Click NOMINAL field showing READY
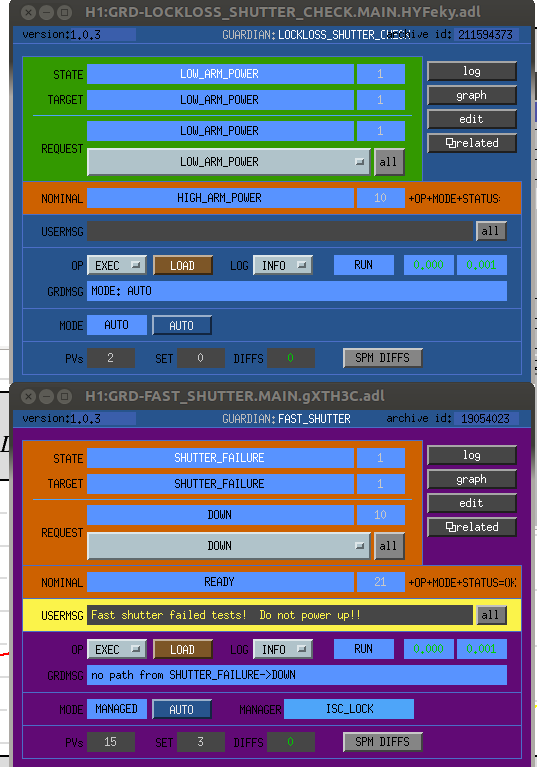 coord(220,582)
